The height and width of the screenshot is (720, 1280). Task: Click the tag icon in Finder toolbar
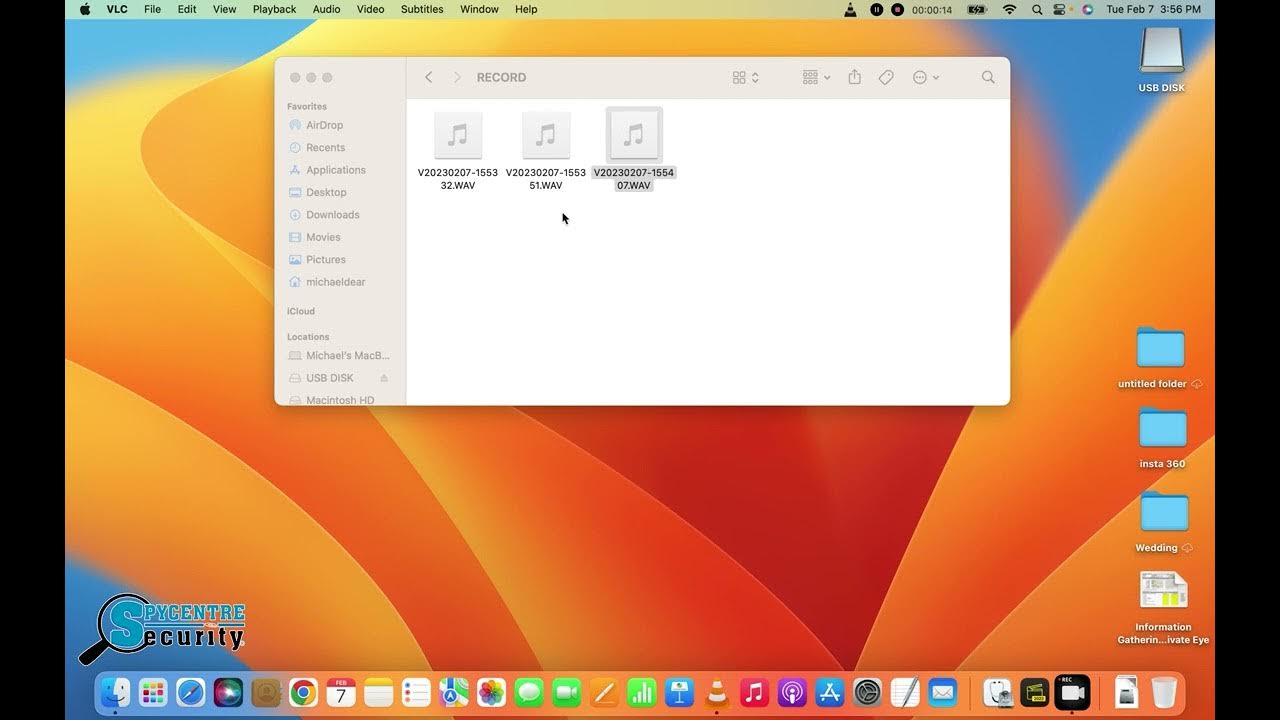click(x=886, y=77)
